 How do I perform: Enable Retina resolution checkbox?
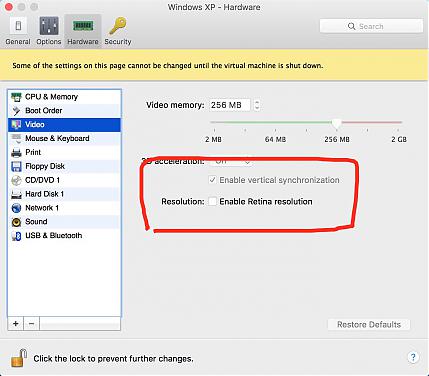click(212, 201)
